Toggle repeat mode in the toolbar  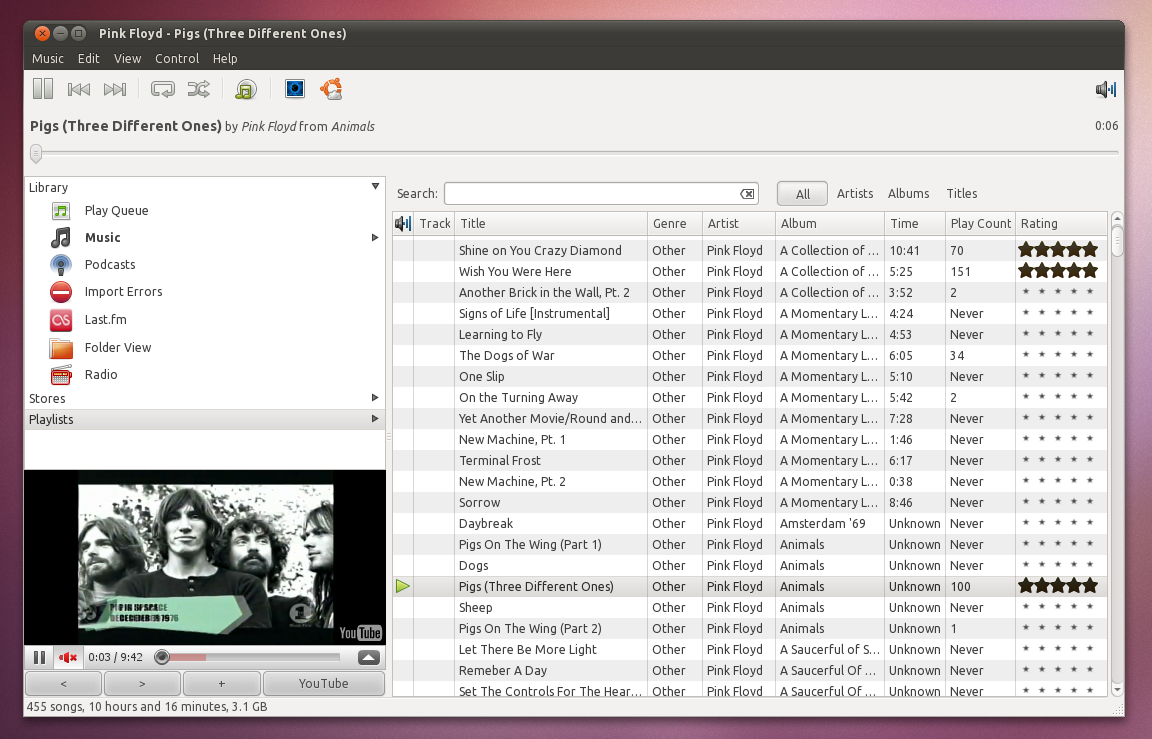coord(162,89)
